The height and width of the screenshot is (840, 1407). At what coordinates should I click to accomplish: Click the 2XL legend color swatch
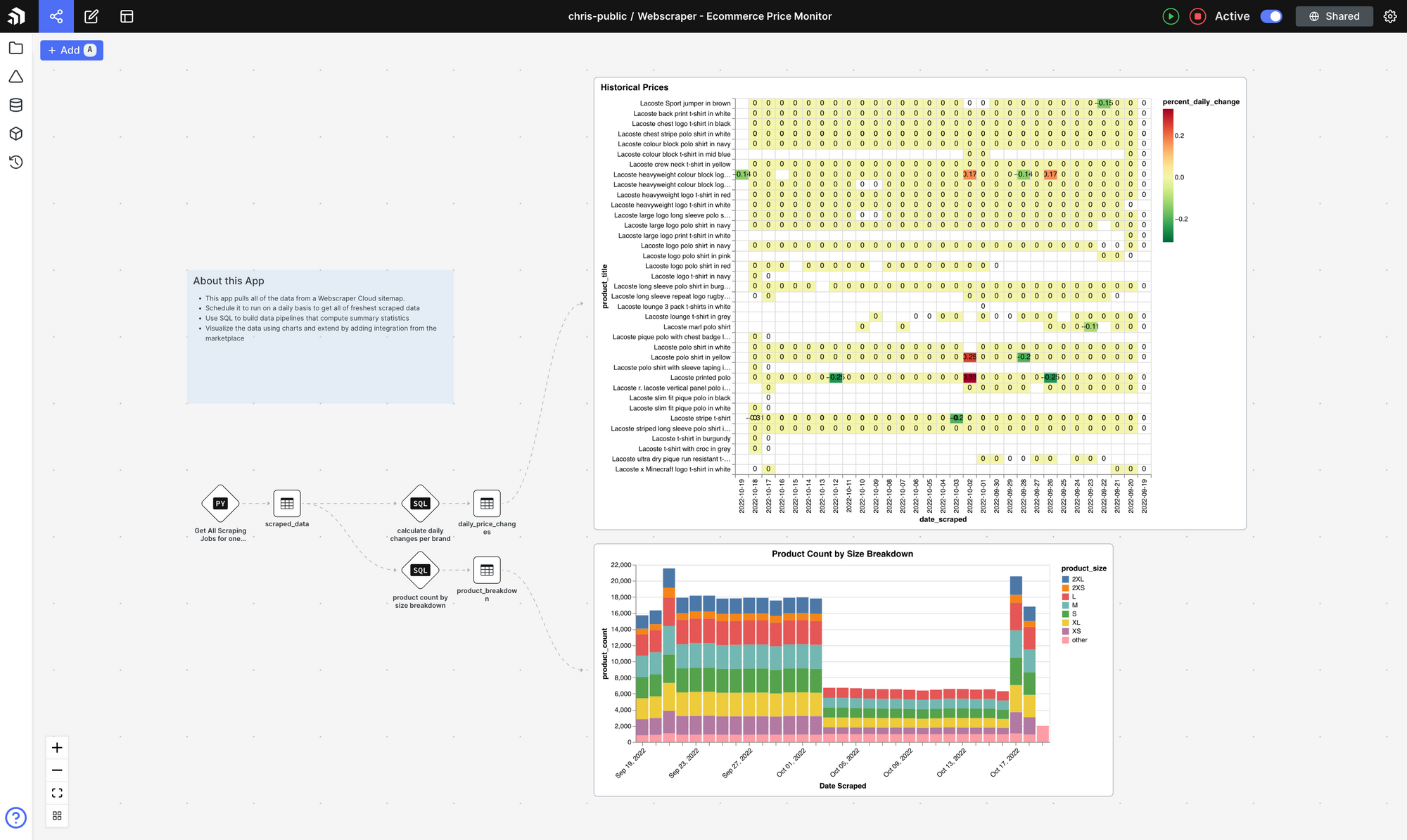coord(1065,579)
